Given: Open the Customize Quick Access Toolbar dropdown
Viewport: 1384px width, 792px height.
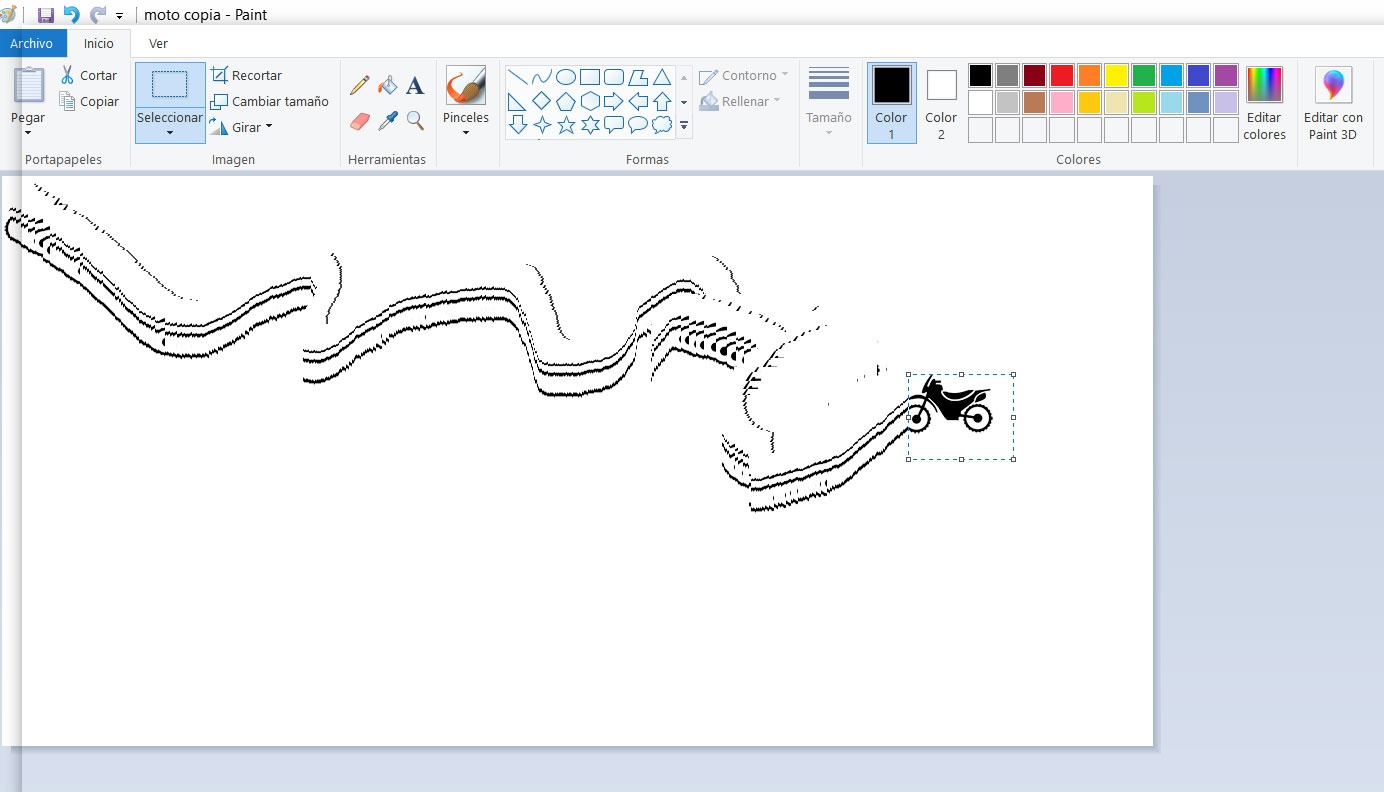Looking at the screenshot, I should pos(119,16).
